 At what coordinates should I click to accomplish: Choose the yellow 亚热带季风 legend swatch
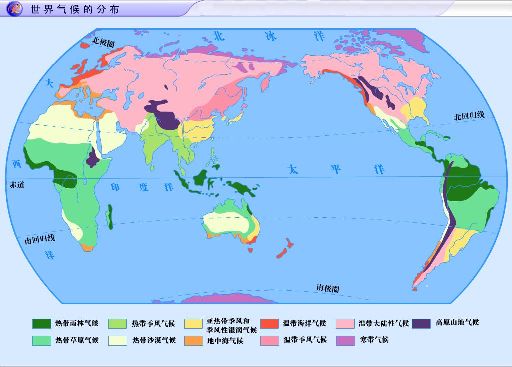[193, 324]
